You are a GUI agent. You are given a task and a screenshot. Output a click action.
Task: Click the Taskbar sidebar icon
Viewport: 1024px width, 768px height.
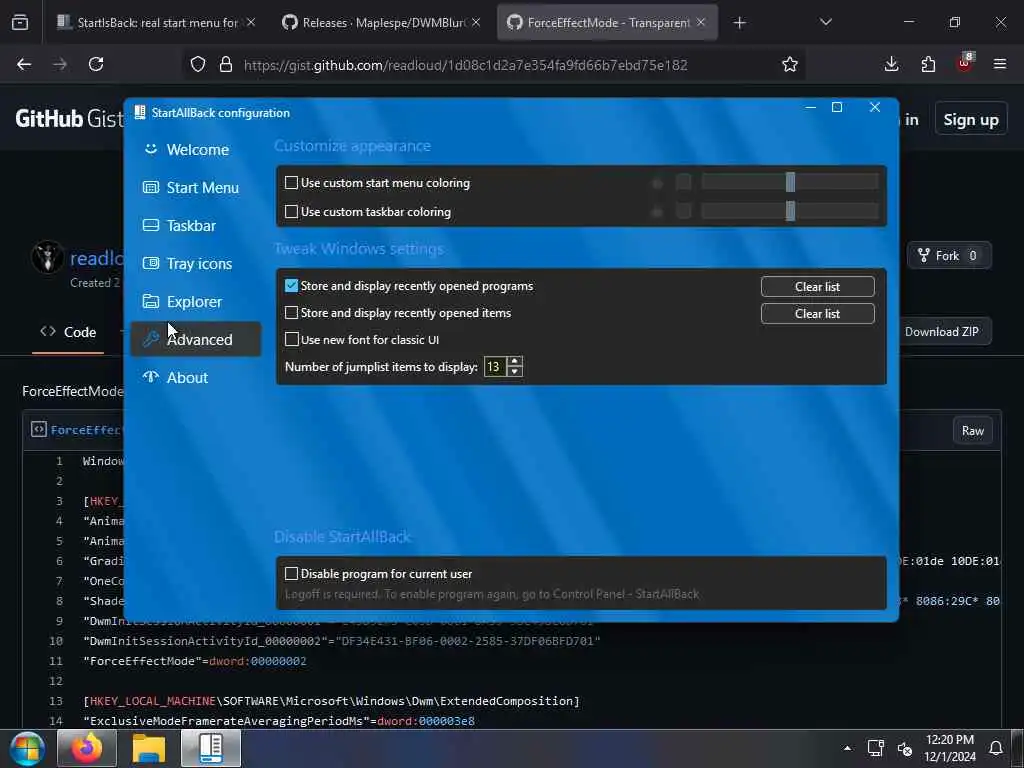[x=151, y=225]
